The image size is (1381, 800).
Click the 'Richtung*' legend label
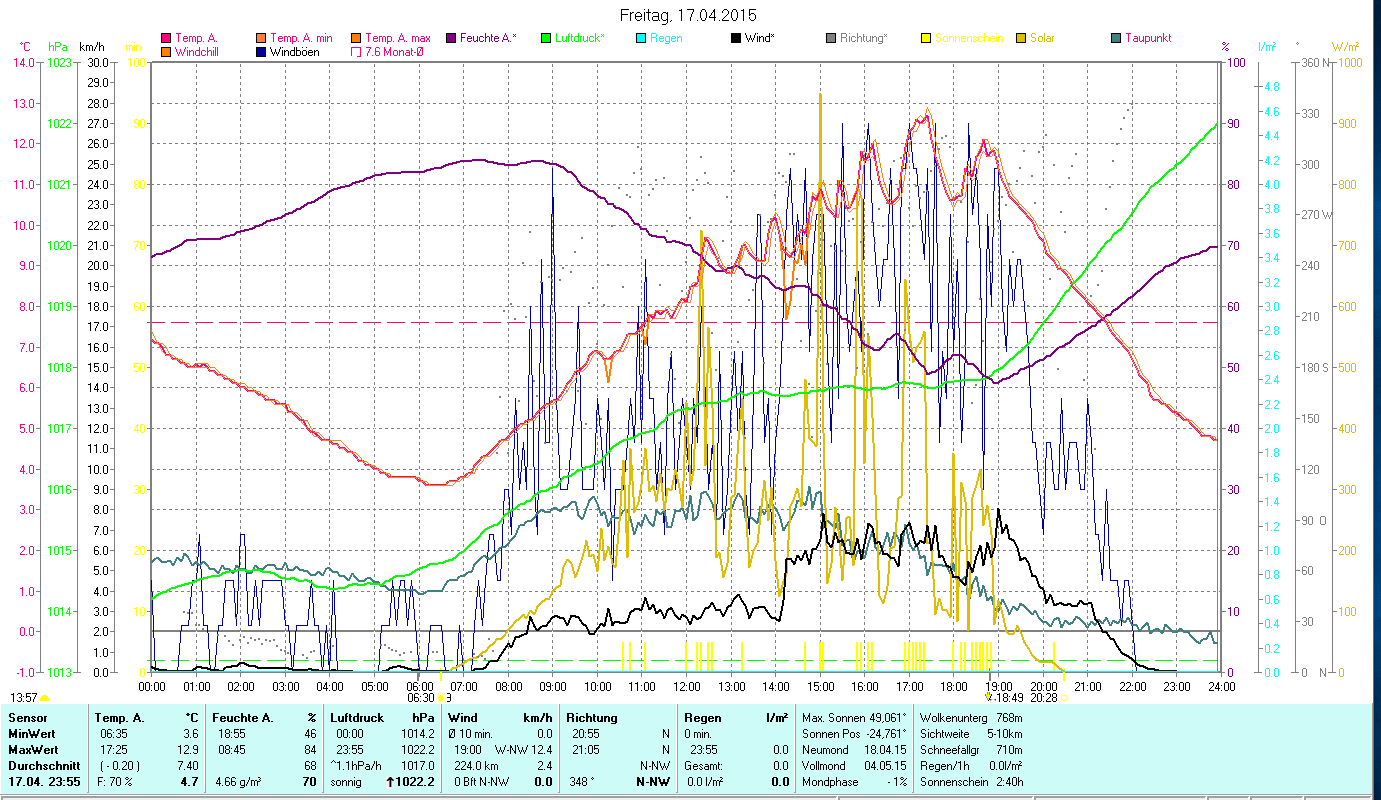pyautogui.click(x=863, y=39)
